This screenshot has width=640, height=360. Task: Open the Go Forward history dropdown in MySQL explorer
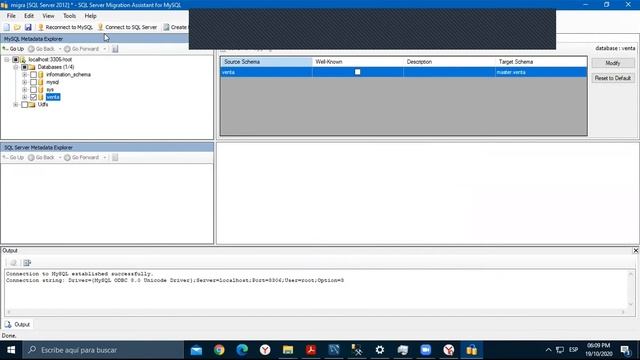coord(105,49)
